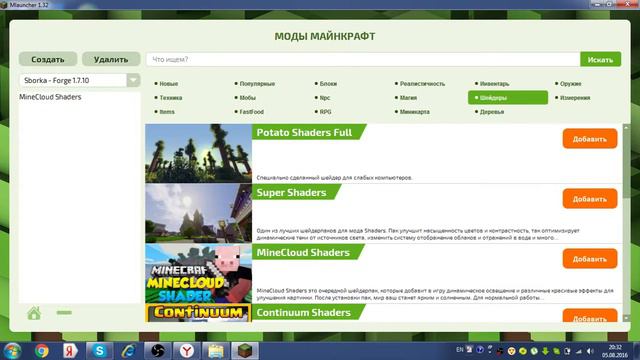The image size is (640, 360).
Task: Click the scrollbar up arrow
Action: 627,128
